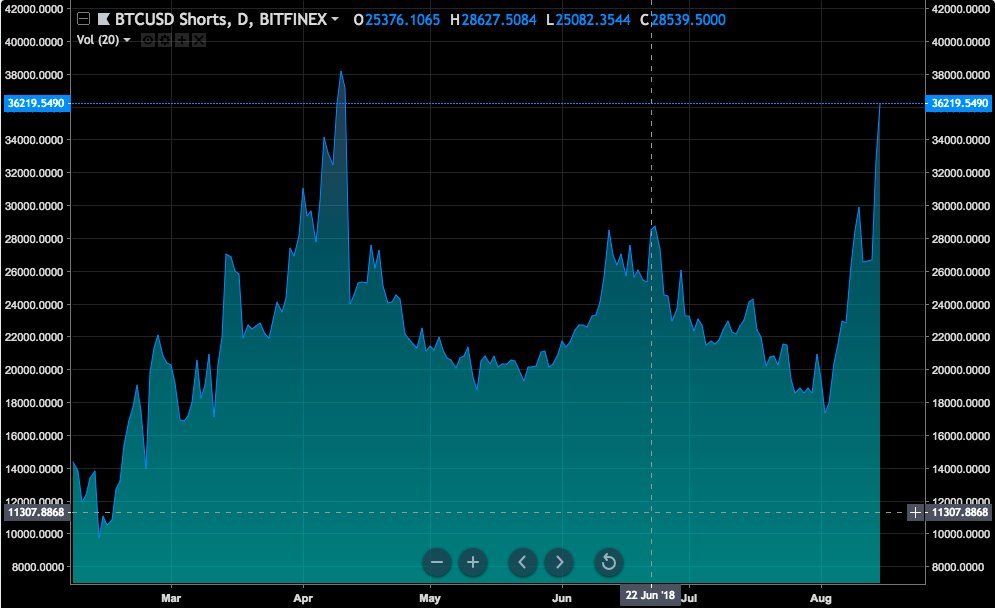Click the Apr label on the time axis
Image resolution: width=995 pixels, height=608 pixels.
(303, 598)
